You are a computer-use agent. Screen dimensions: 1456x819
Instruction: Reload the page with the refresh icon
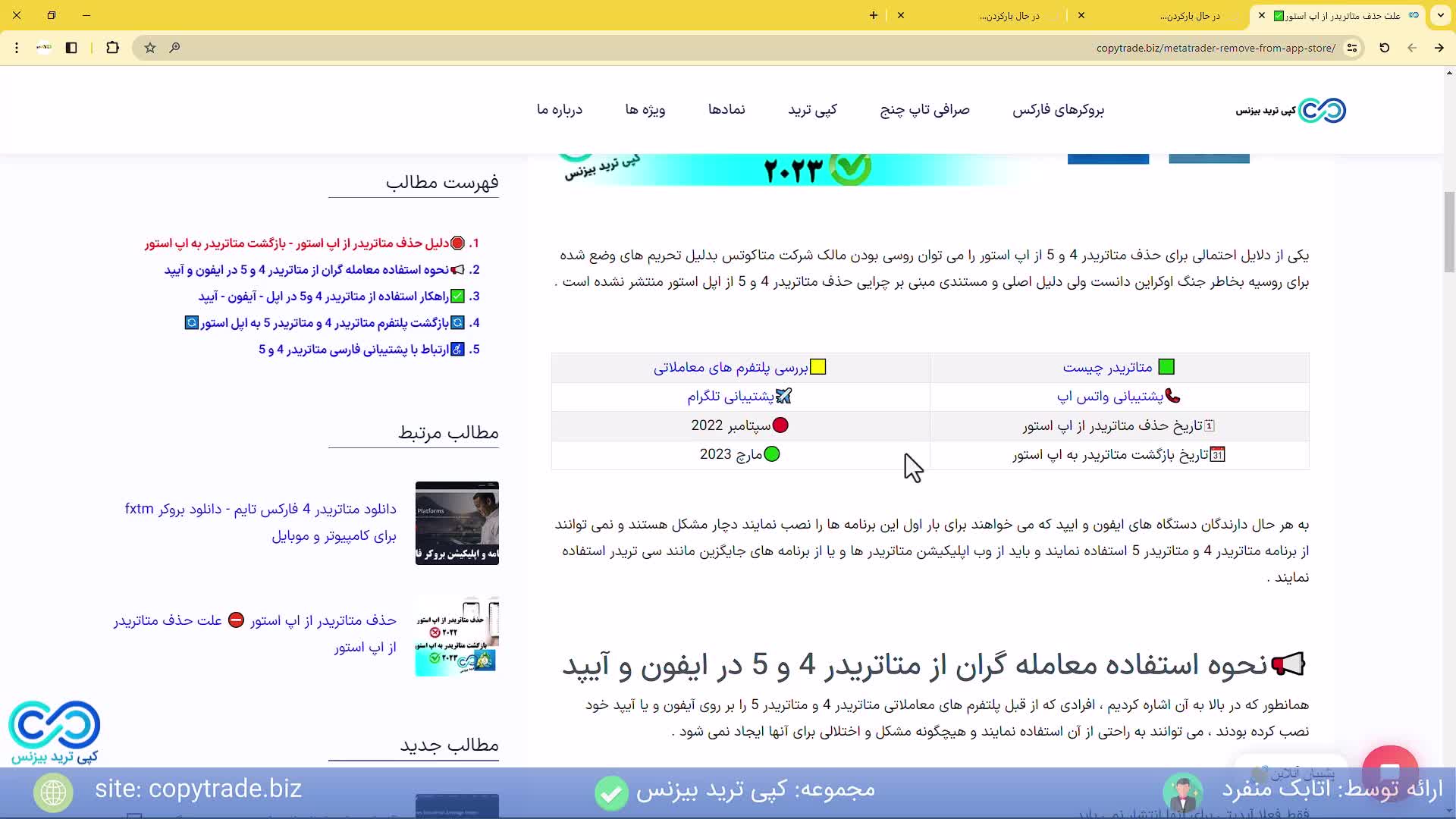click(x=1384, y=48)
